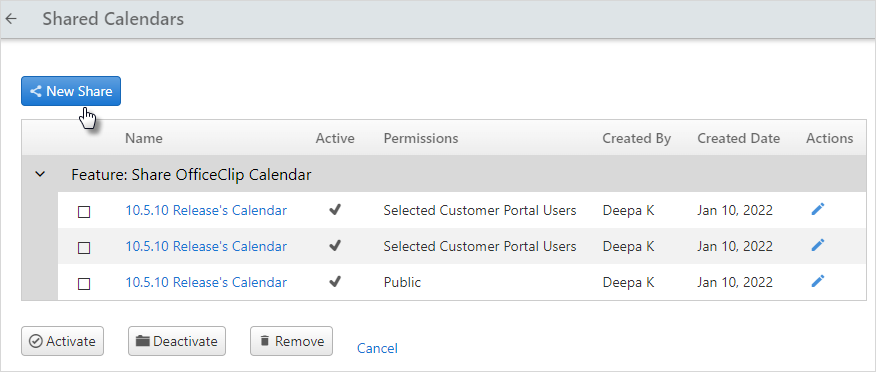876x372 pixels.
Task: Click the Active checkmark in the Public row
Action: [x=335, y=282]
